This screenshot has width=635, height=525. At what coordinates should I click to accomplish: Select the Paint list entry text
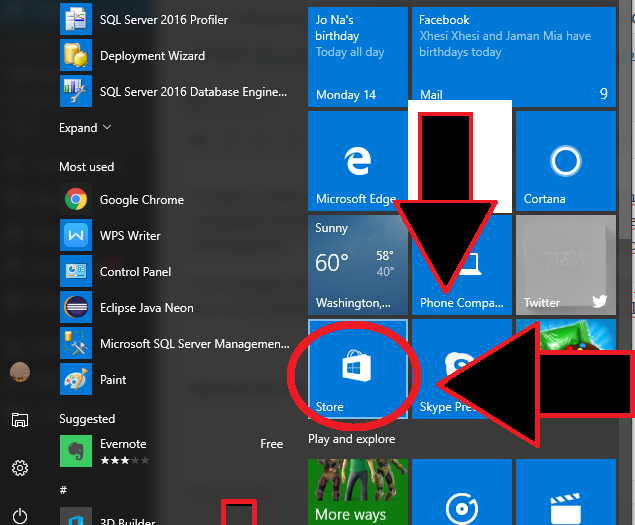(x=113, y=380)
